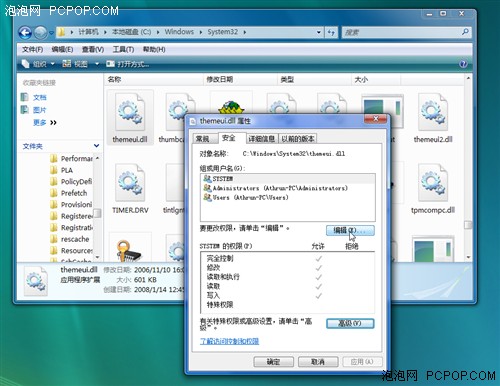Viewport: 500px width, 386px height.
Task: Select Administrators in the user list
Action: click(288, 188)
